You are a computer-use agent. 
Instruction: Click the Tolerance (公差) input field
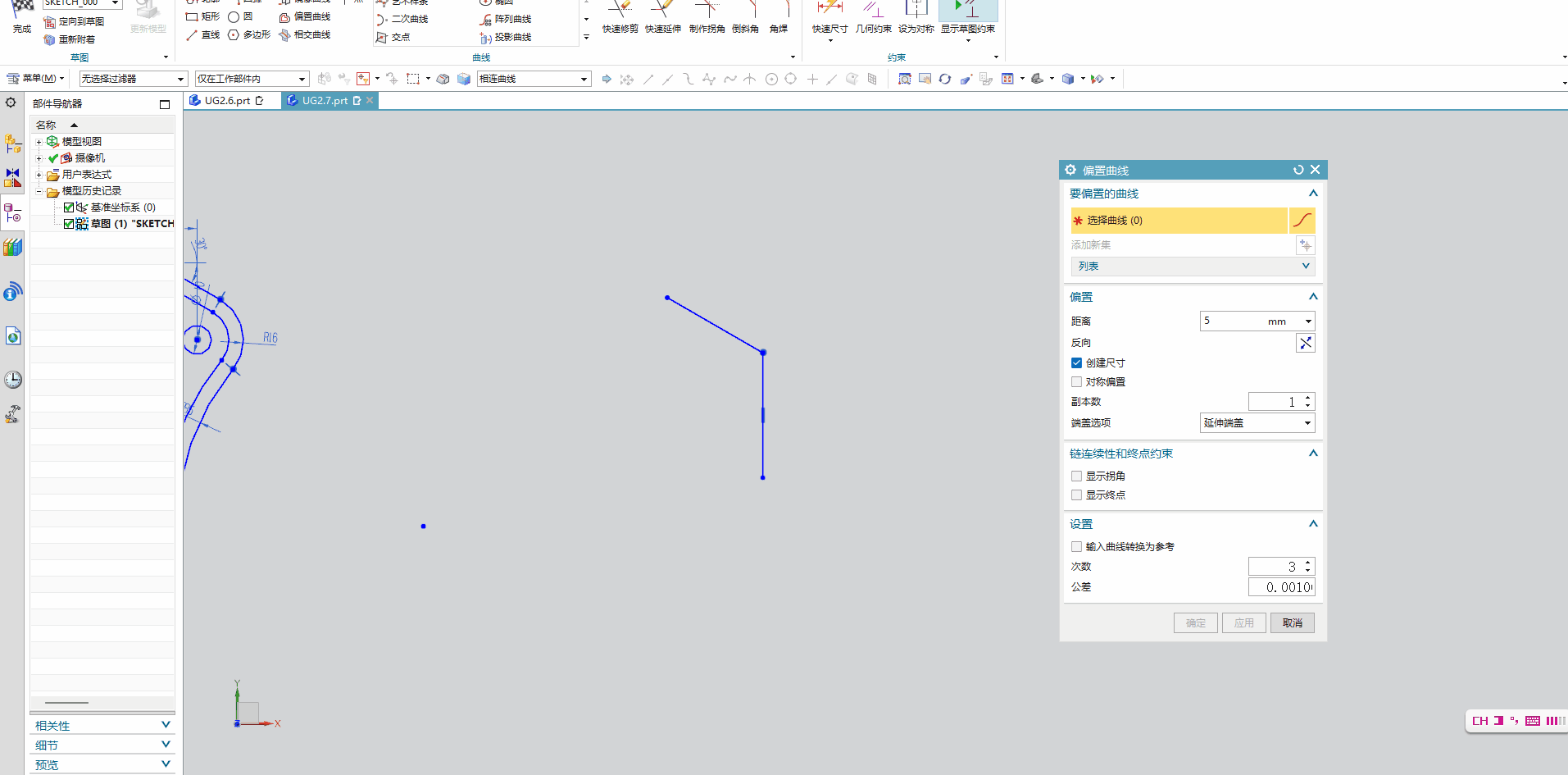point(1282,587)
